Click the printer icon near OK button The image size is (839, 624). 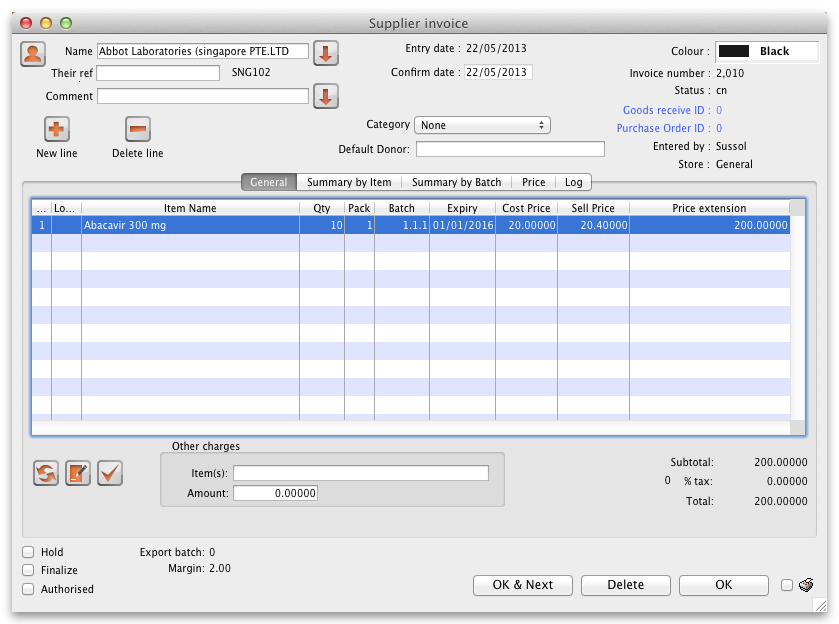click(806, 585)
